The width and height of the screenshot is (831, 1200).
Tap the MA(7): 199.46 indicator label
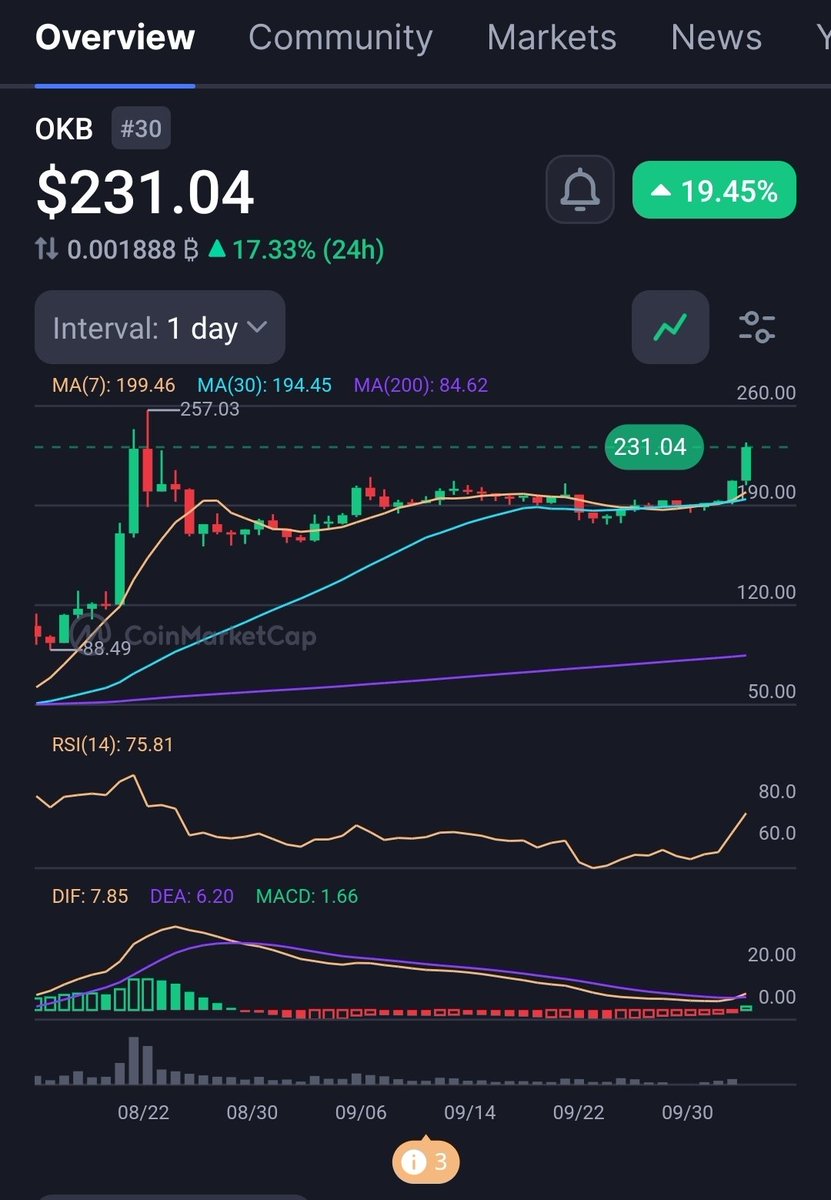pos(114,385)
